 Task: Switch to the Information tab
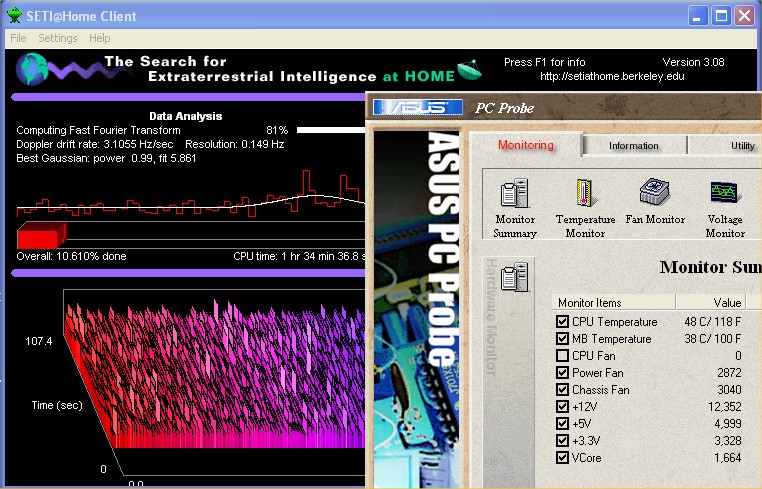click(x=634, y=145)
